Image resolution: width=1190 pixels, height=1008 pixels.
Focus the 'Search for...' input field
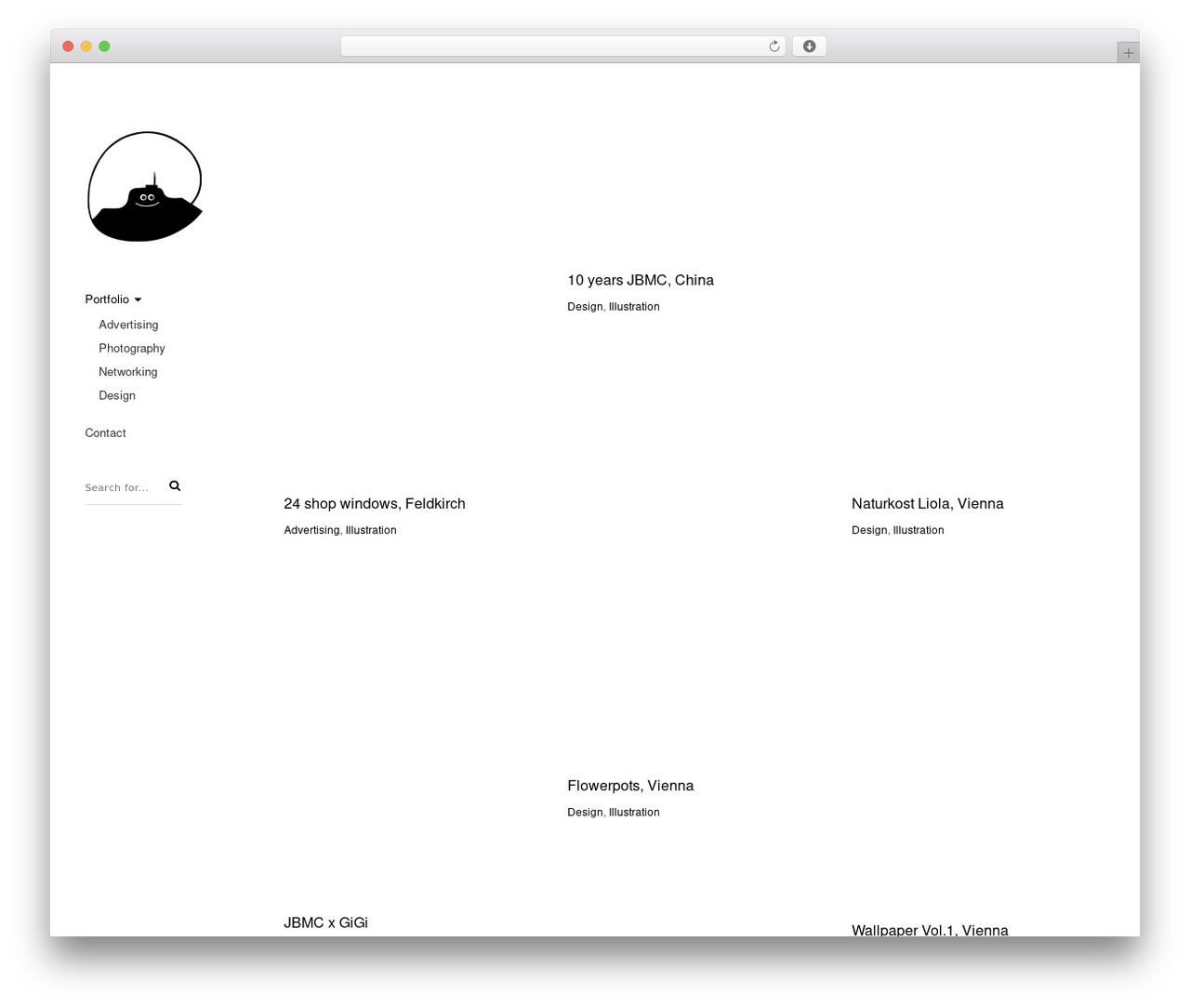(x=125, y=487)
